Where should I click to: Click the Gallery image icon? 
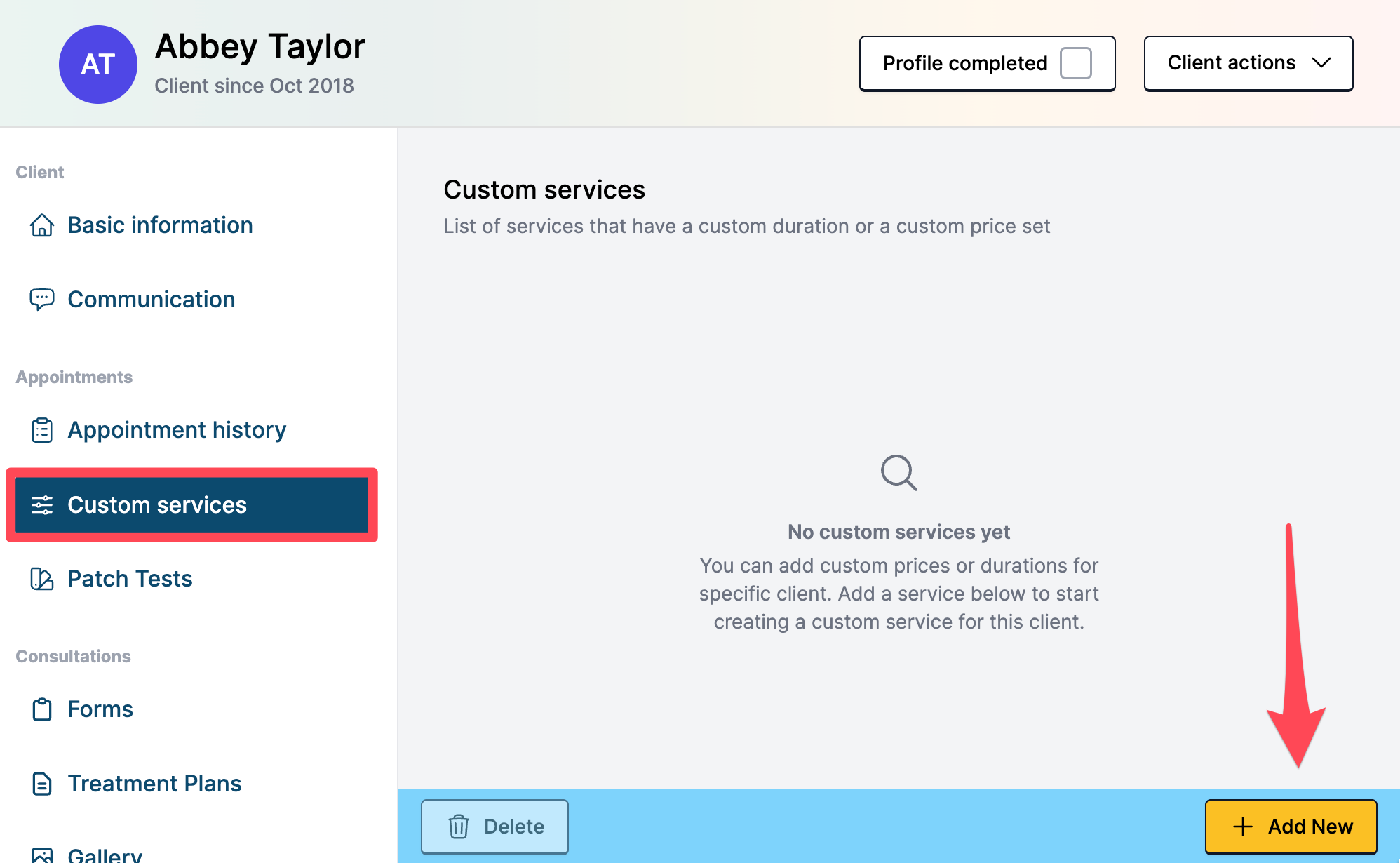coord(42,855)
